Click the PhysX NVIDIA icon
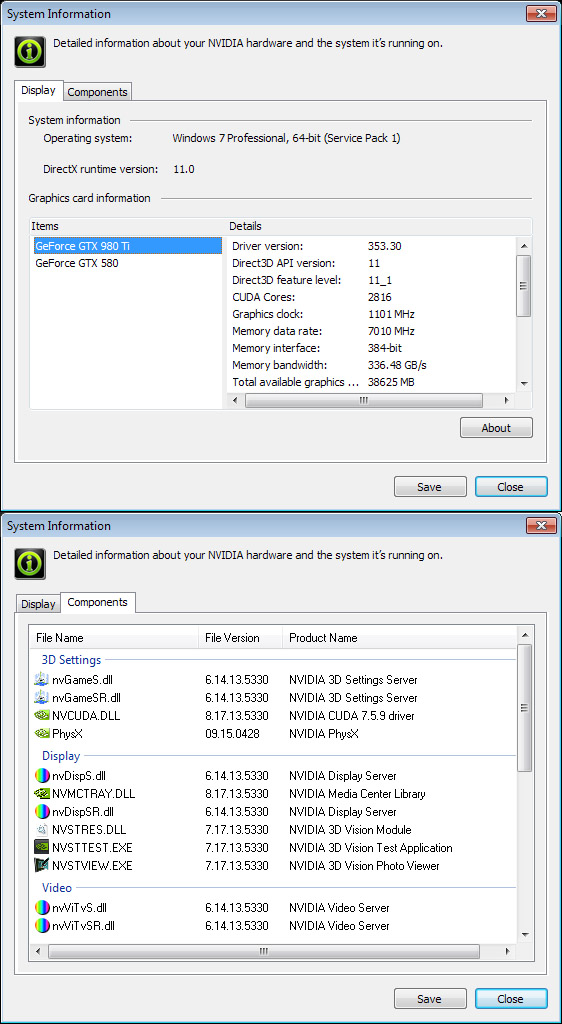This screenshot has height=1024, width=562. [x=42, y=733]
